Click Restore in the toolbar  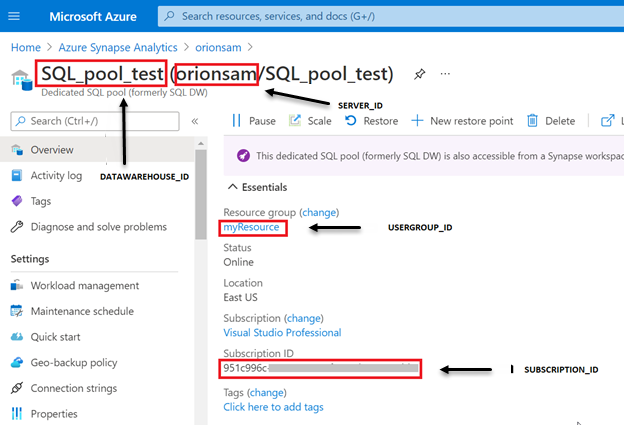coord(371,121)
